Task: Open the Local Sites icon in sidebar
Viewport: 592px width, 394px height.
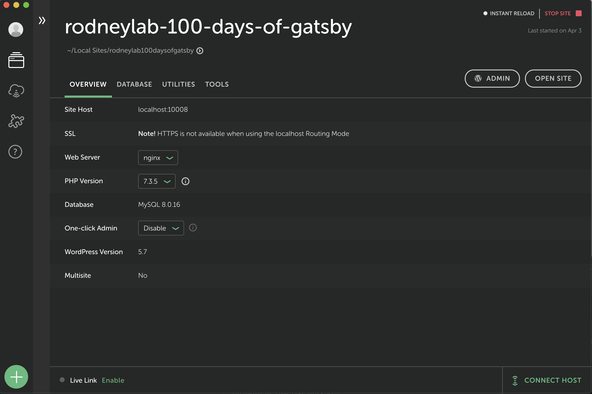Action: pos(16,60)
